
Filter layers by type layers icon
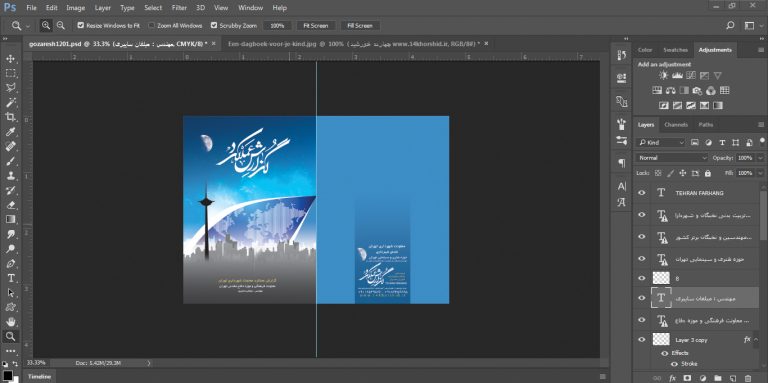(x=721, y=143)
